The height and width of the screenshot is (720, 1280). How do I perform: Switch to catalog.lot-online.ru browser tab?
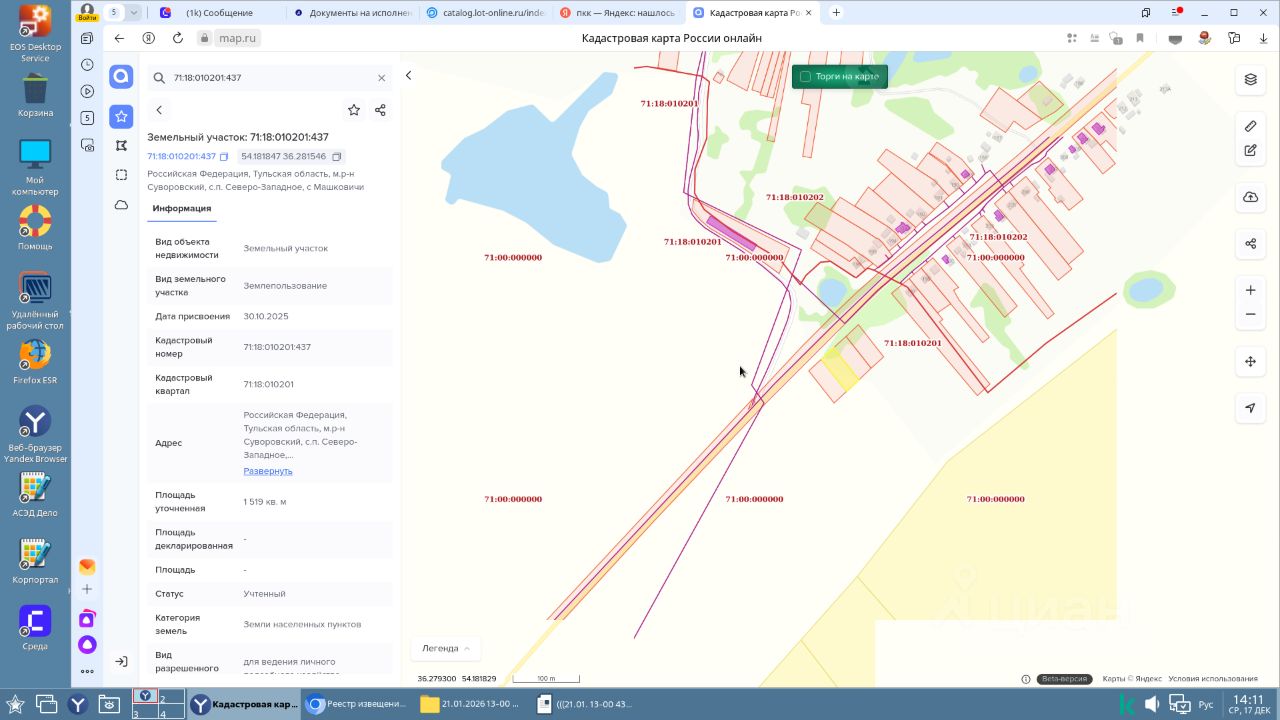(x=485, y=13)
